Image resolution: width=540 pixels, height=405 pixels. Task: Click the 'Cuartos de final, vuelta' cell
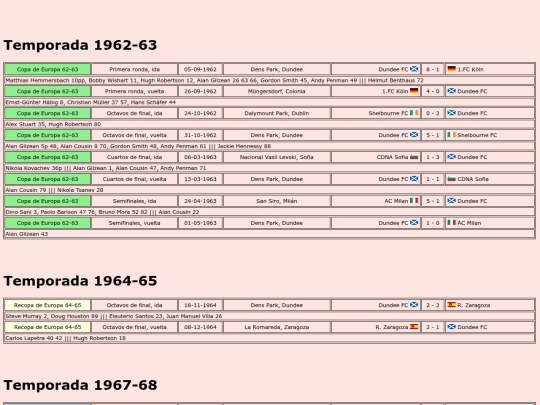click(x=134, y=179)
